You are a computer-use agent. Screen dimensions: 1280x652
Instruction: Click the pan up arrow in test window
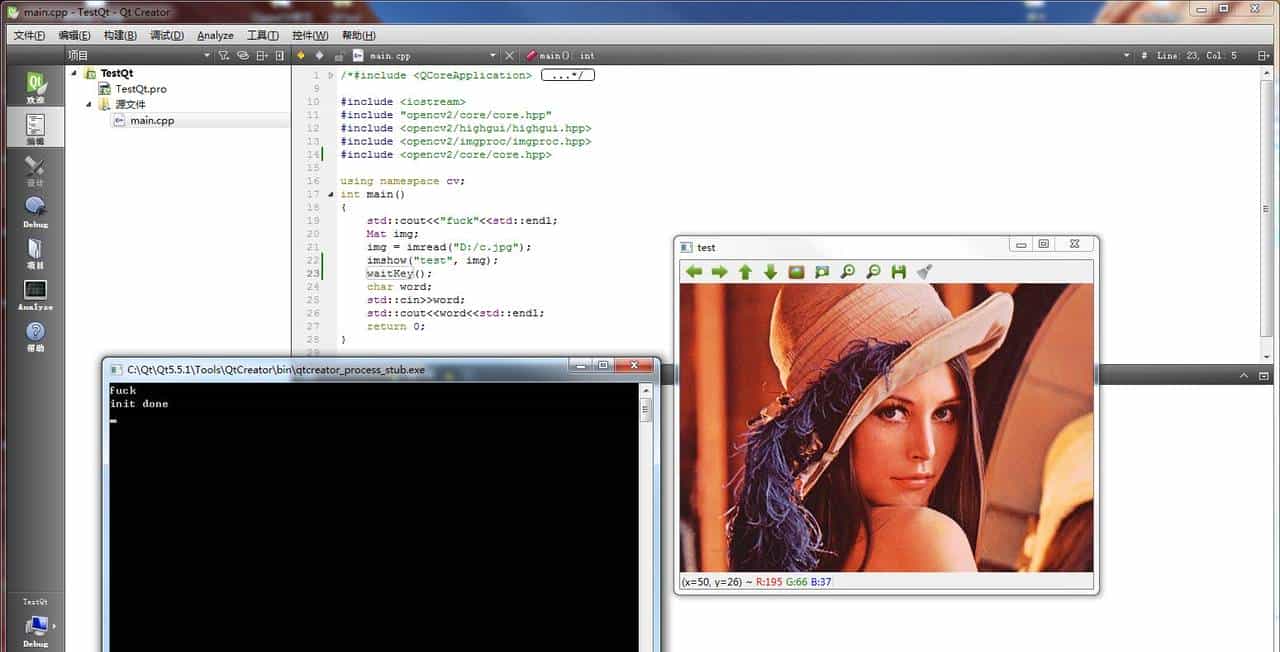745,272
